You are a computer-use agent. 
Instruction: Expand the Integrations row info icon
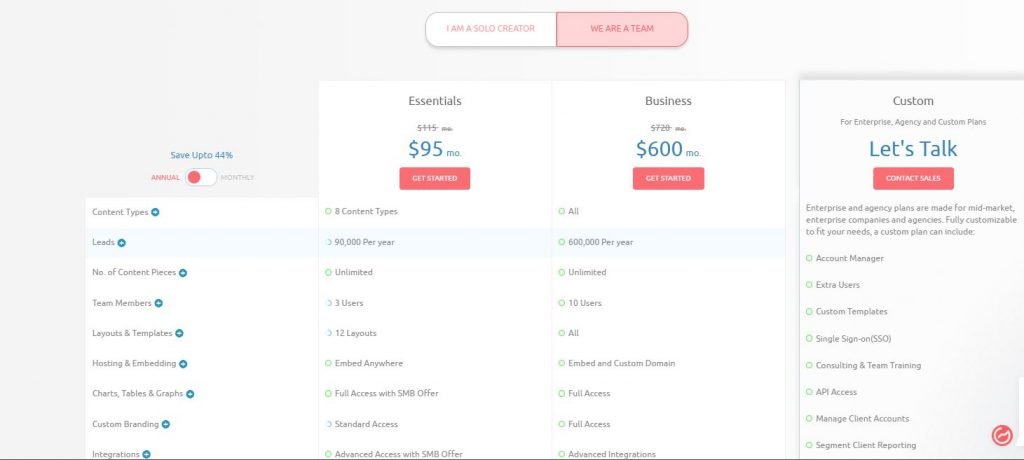tap(146, 454)
